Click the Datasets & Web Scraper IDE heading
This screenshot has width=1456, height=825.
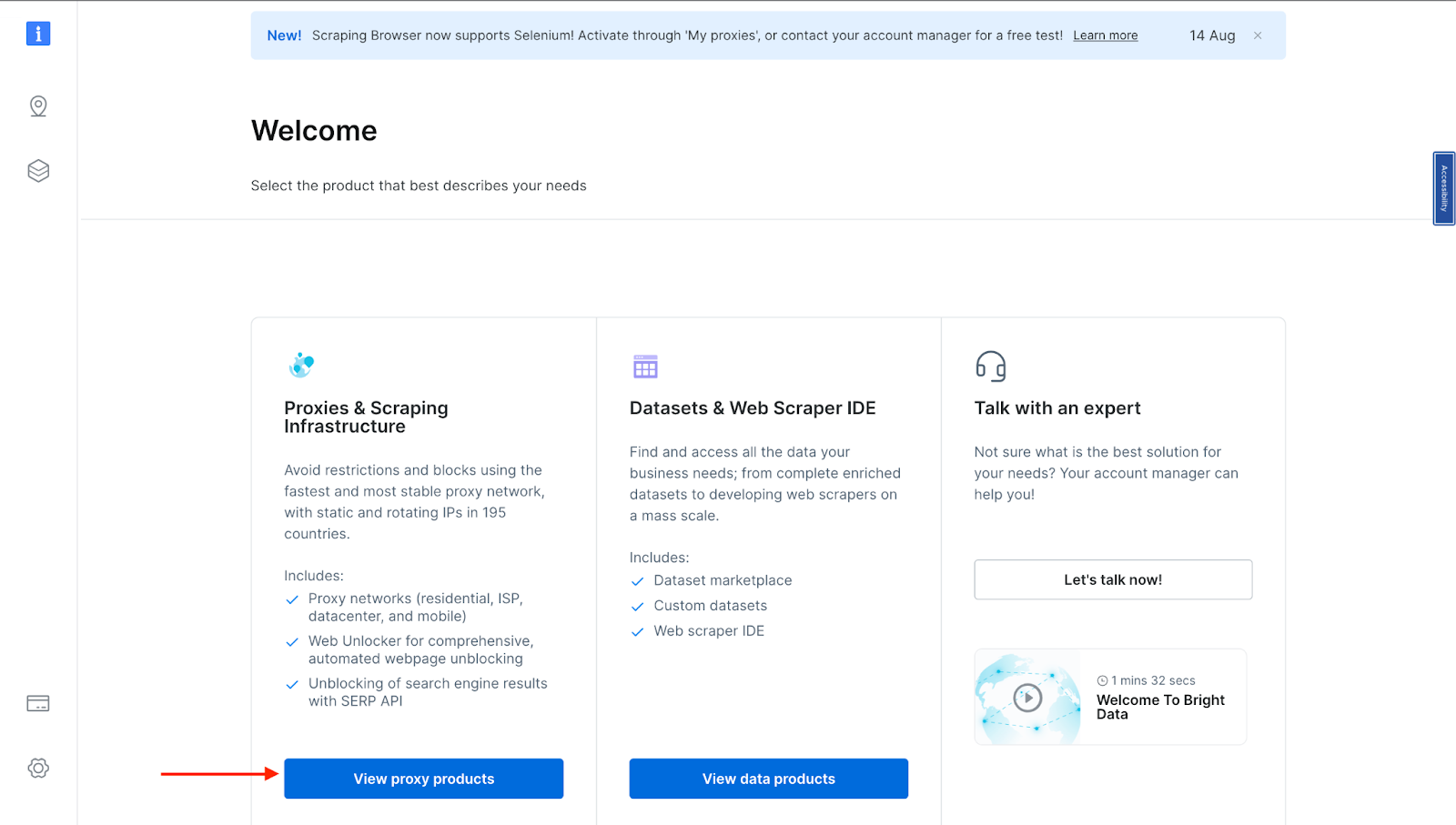tap(753, 408)
